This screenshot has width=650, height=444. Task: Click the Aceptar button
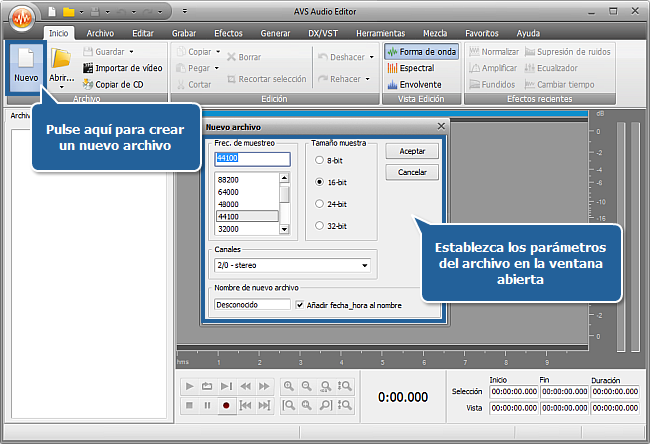pos(412,150)
